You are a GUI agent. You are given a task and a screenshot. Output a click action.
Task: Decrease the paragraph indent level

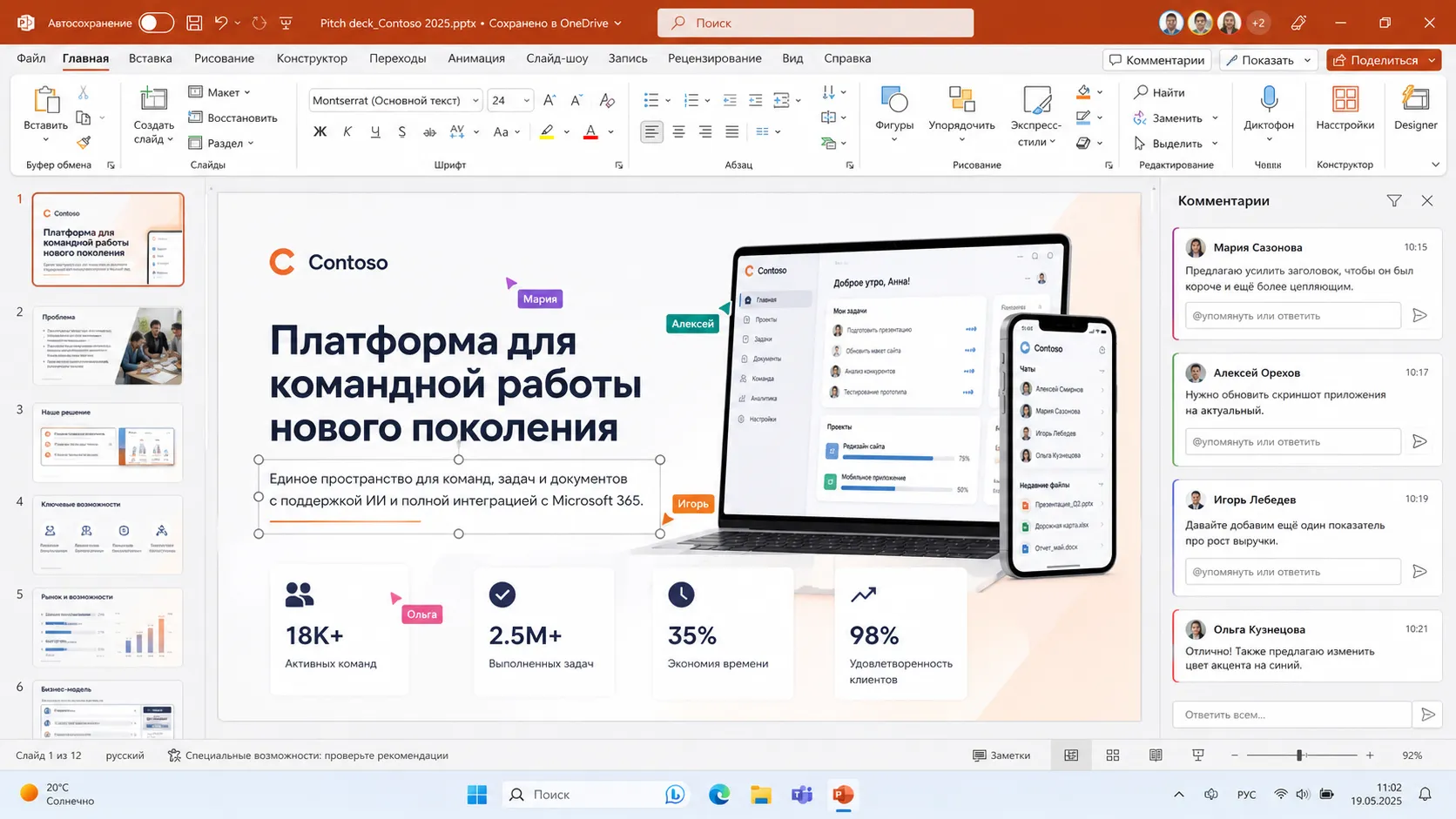730,100
